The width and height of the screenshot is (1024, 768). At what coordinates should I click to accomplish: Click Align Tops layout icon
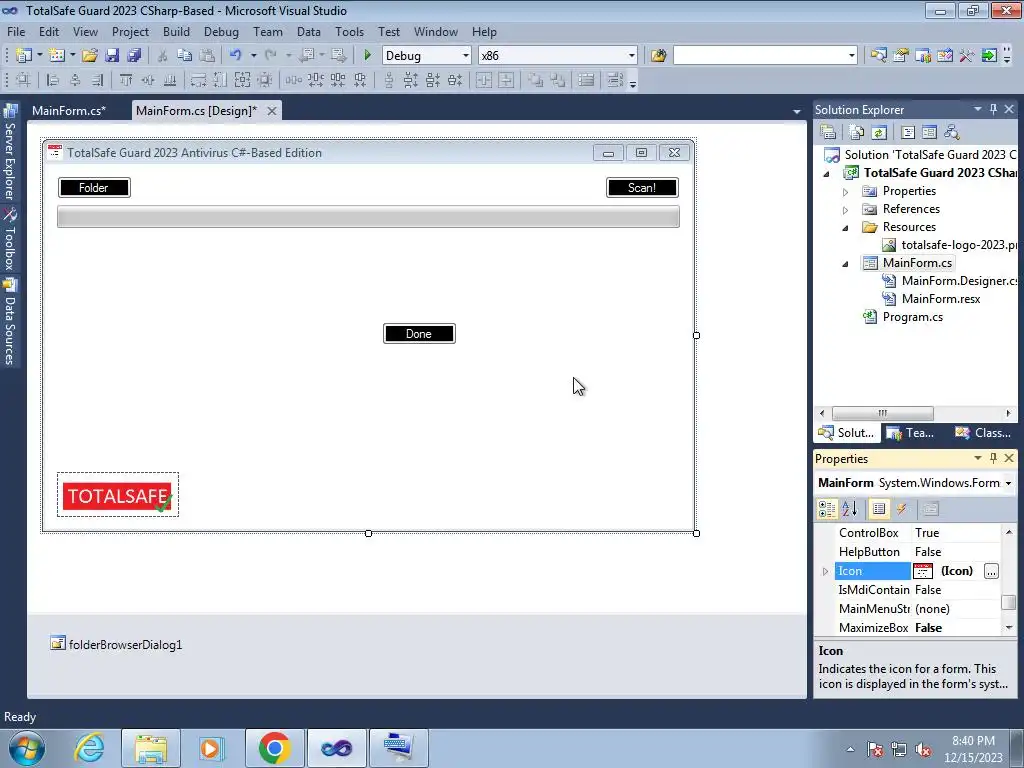tap(125, 80)
